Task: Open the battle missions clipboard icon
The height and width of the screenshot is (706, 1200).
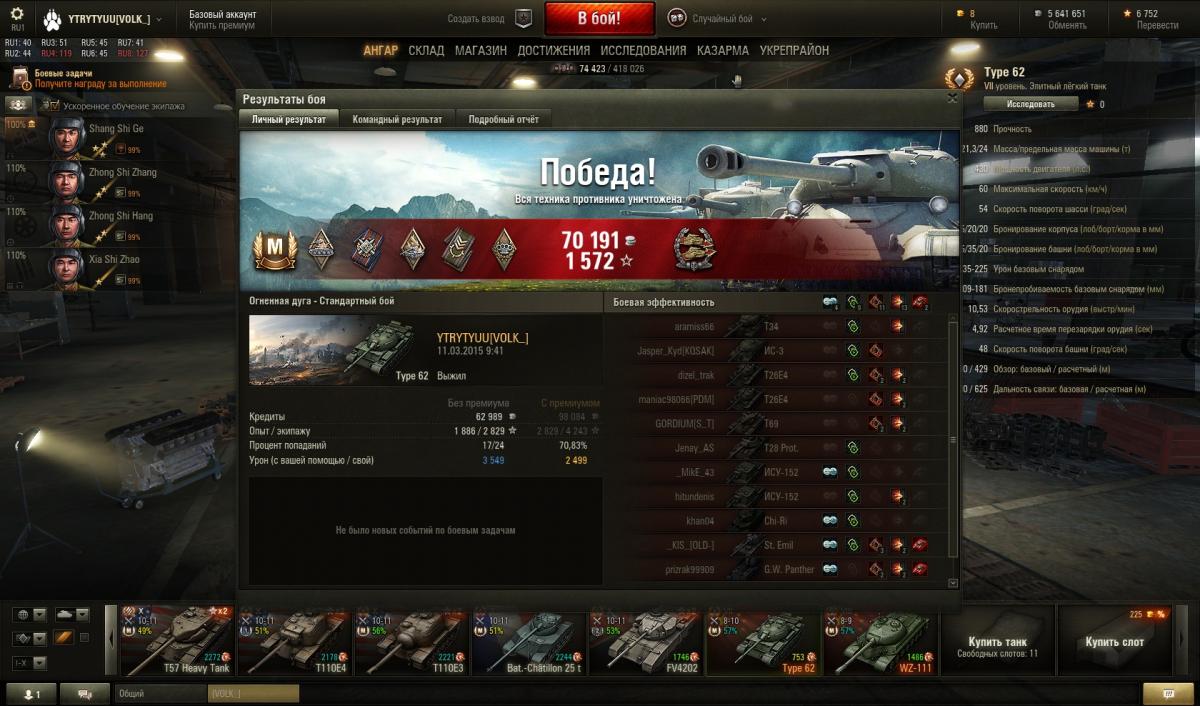Action: click(x=20, y=78)
